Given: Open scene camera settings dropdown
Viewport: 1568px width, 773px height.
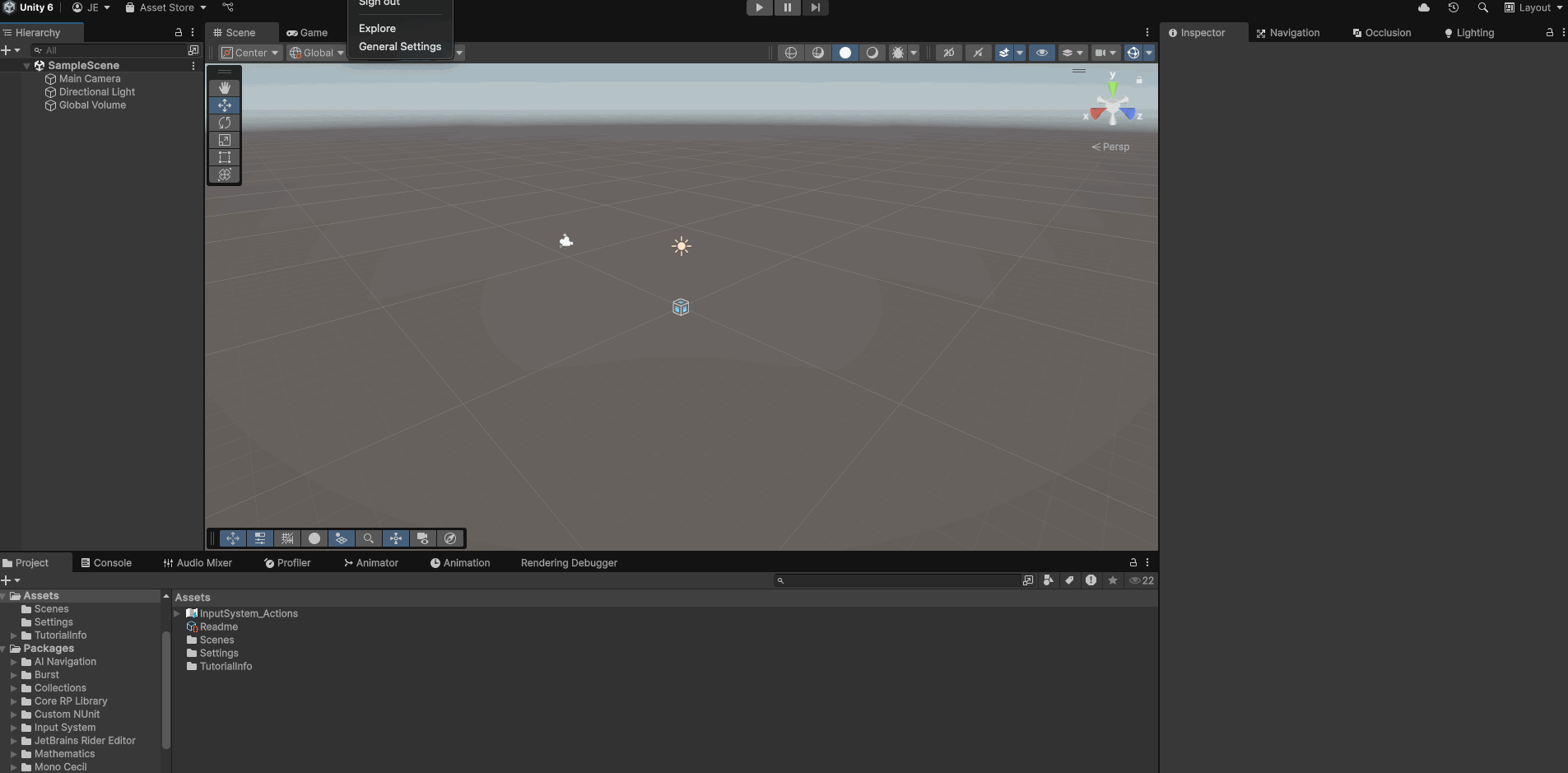Looking at the screenshot, I should [x=1105, y=53].
